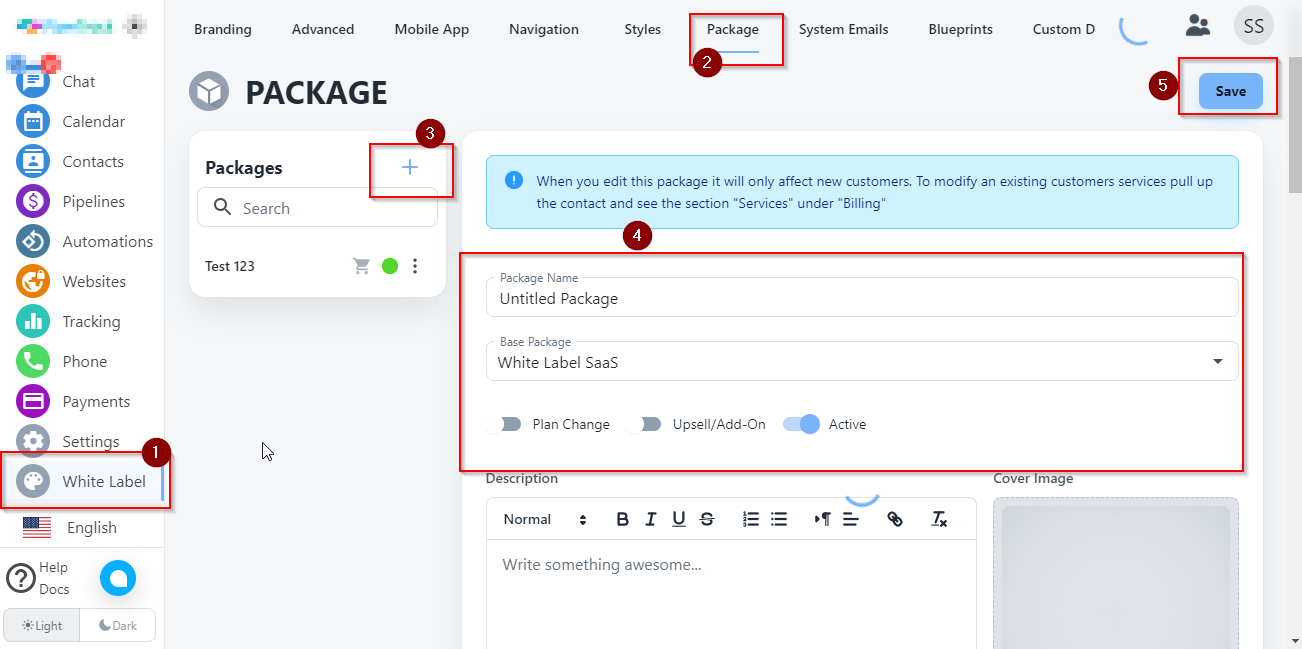Open the English language selector
This screenshot has height=649, width=1302.
(80, 527)
